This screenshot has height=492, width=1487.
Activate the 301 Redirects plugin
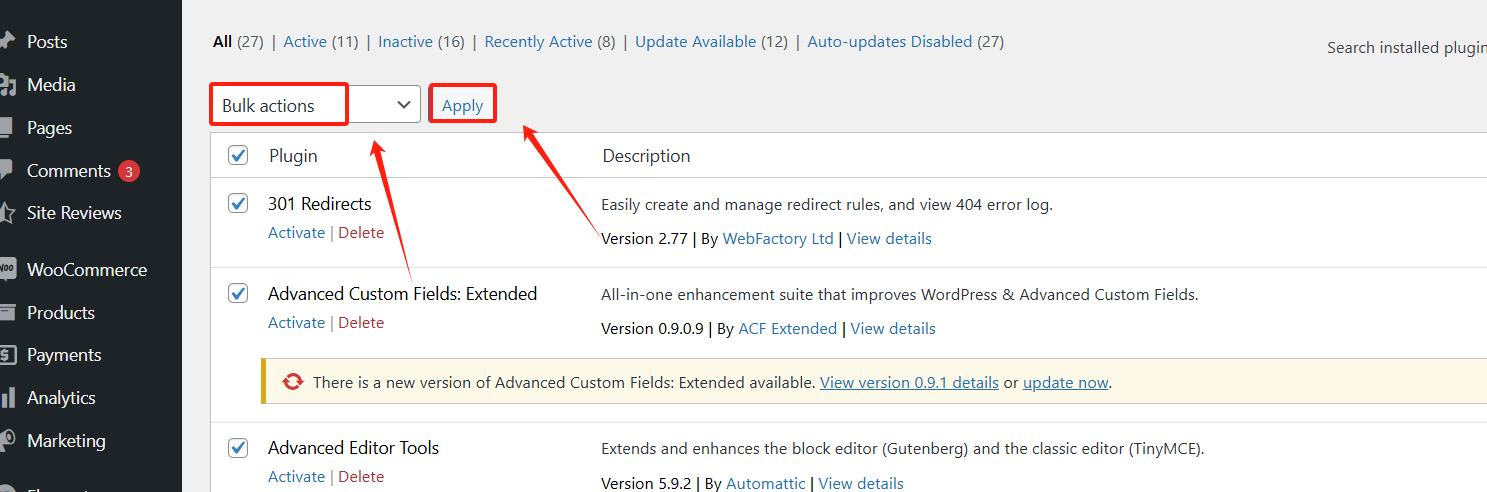coord(296,233)
